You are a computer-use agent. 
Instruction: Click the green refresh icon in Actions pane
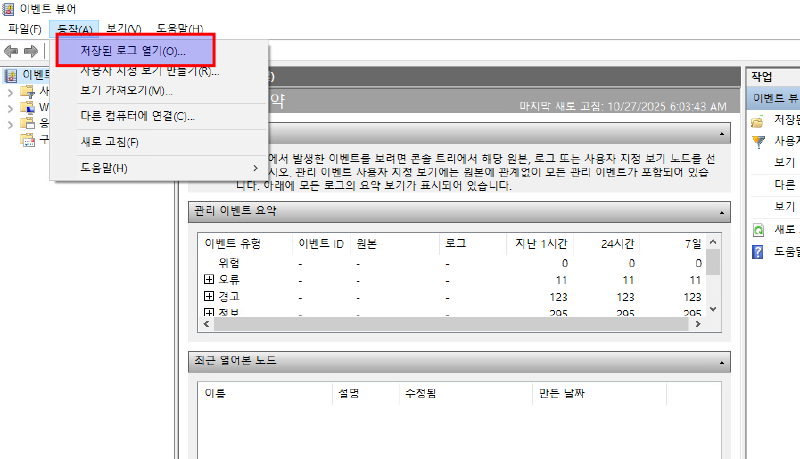click(x=758, y=230)
